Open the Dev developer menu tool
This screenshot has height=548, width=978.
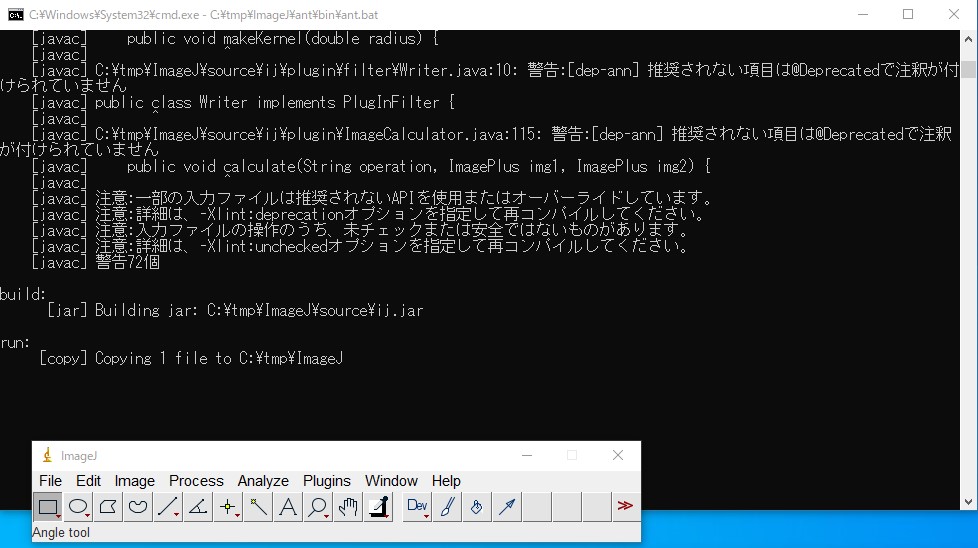(417, 506)
